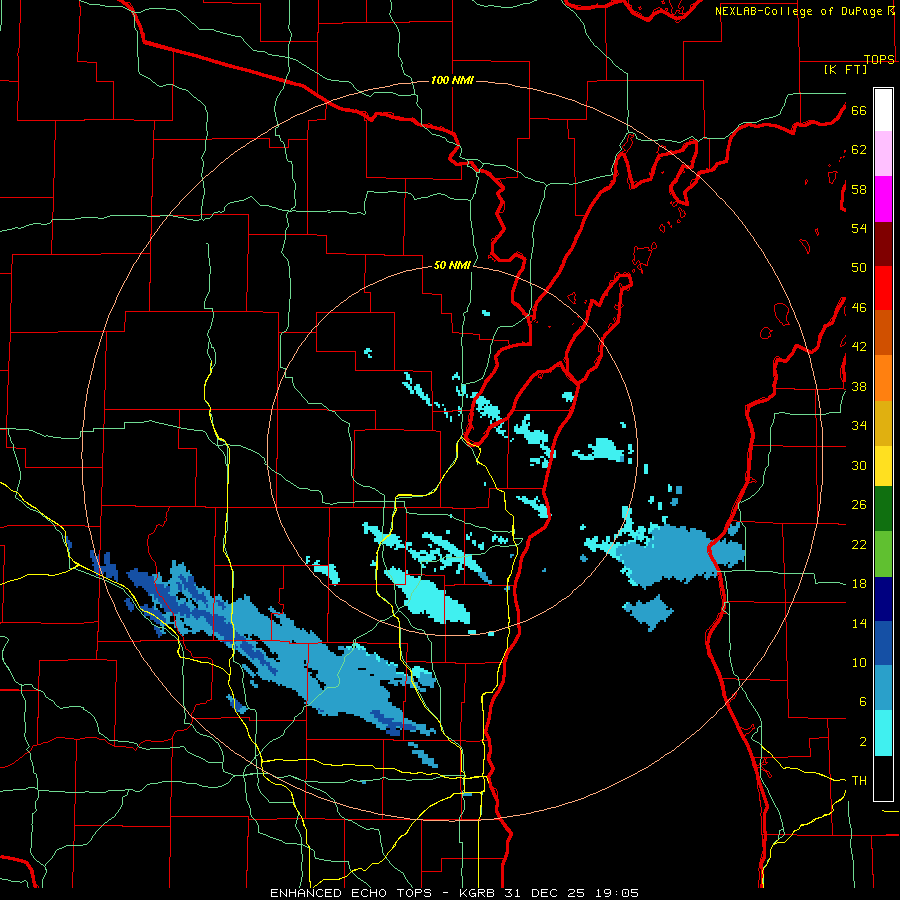Click the 6 legend value
This screenshot has height=900, width=900.
[x=862, y=702]
